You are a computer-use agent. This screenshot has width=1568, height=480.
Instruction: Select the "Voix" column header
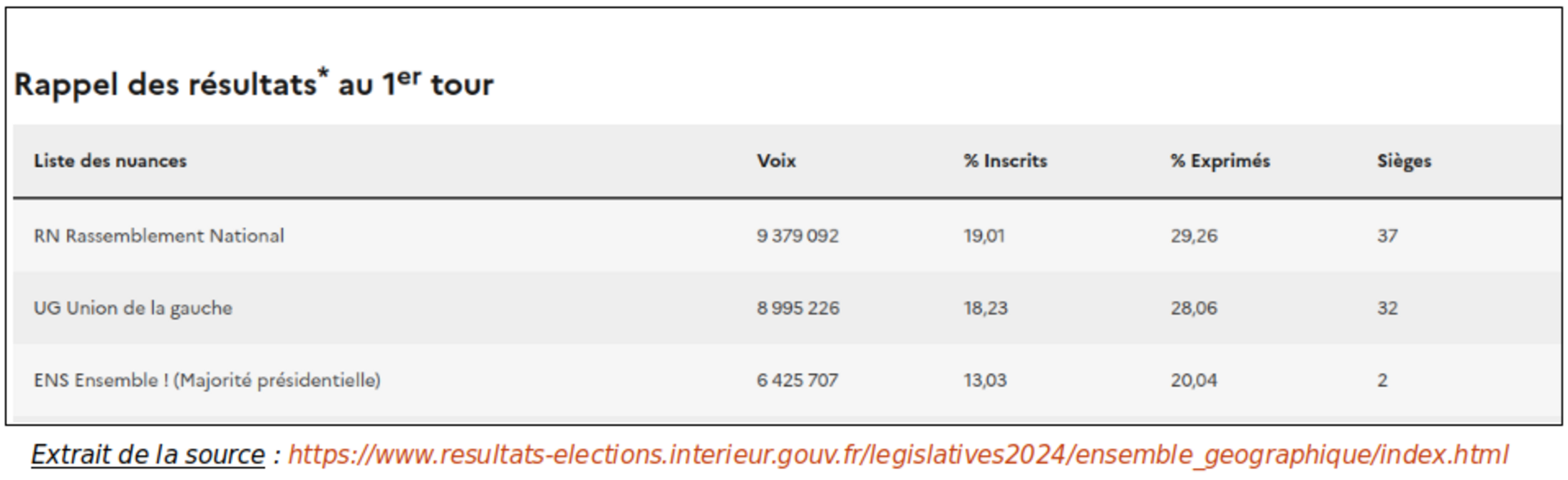[x=776, y=161]
